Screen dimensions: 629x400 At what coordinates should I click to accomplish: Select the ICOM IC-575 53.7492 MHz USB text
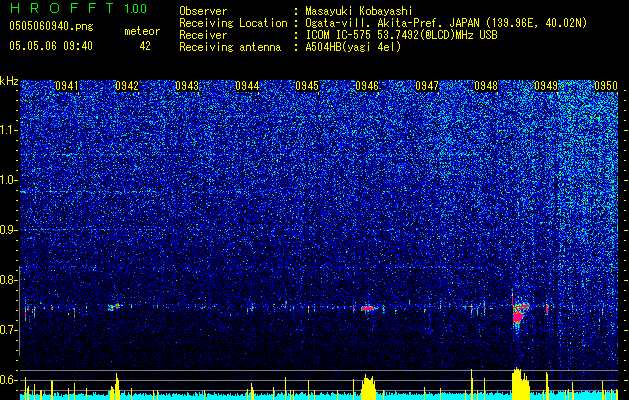pyautogui.click(x=401, y=35)
